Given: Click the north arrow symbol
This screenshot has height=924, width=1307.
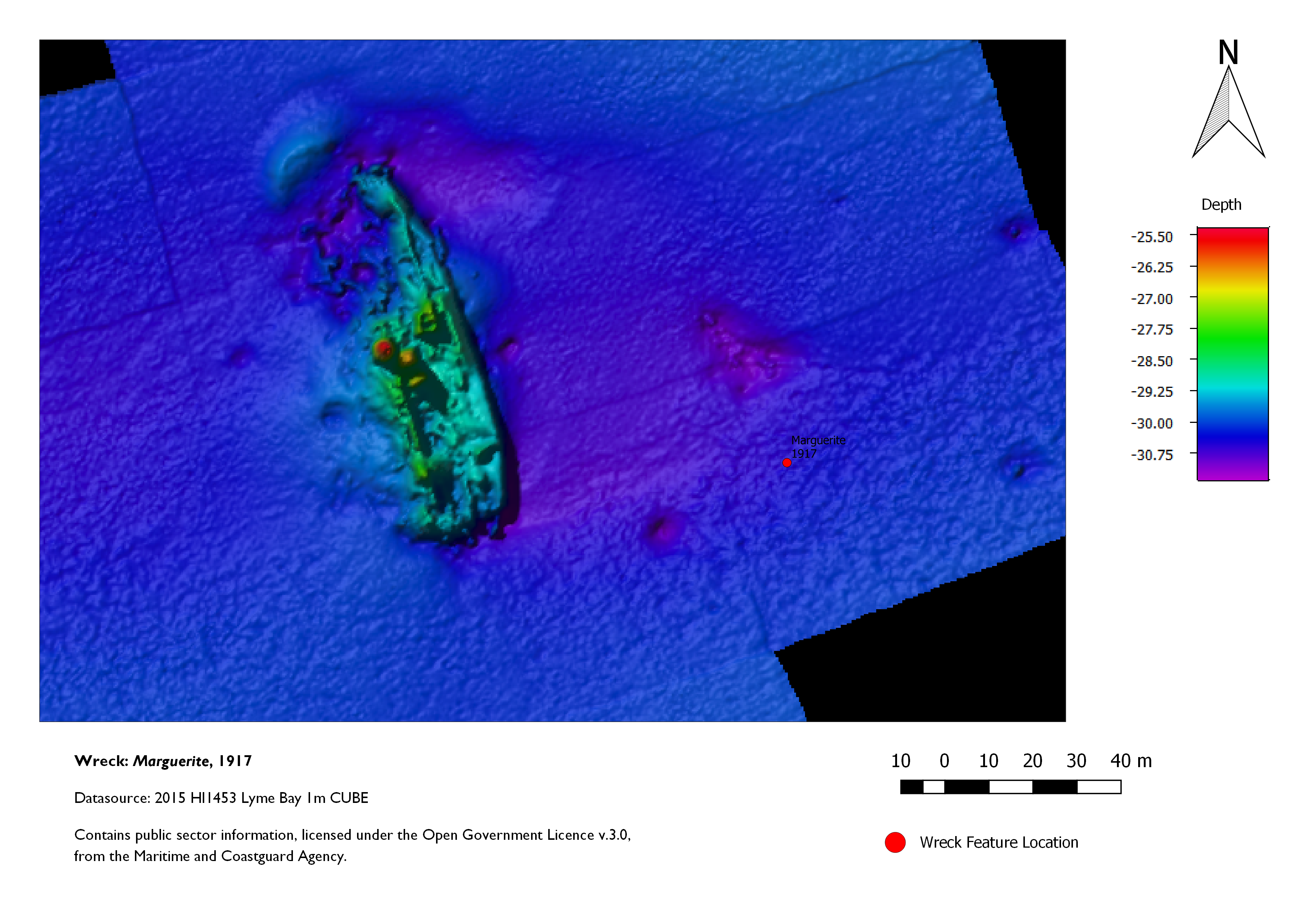Looking at the screenshot, I should (1228, 111).
